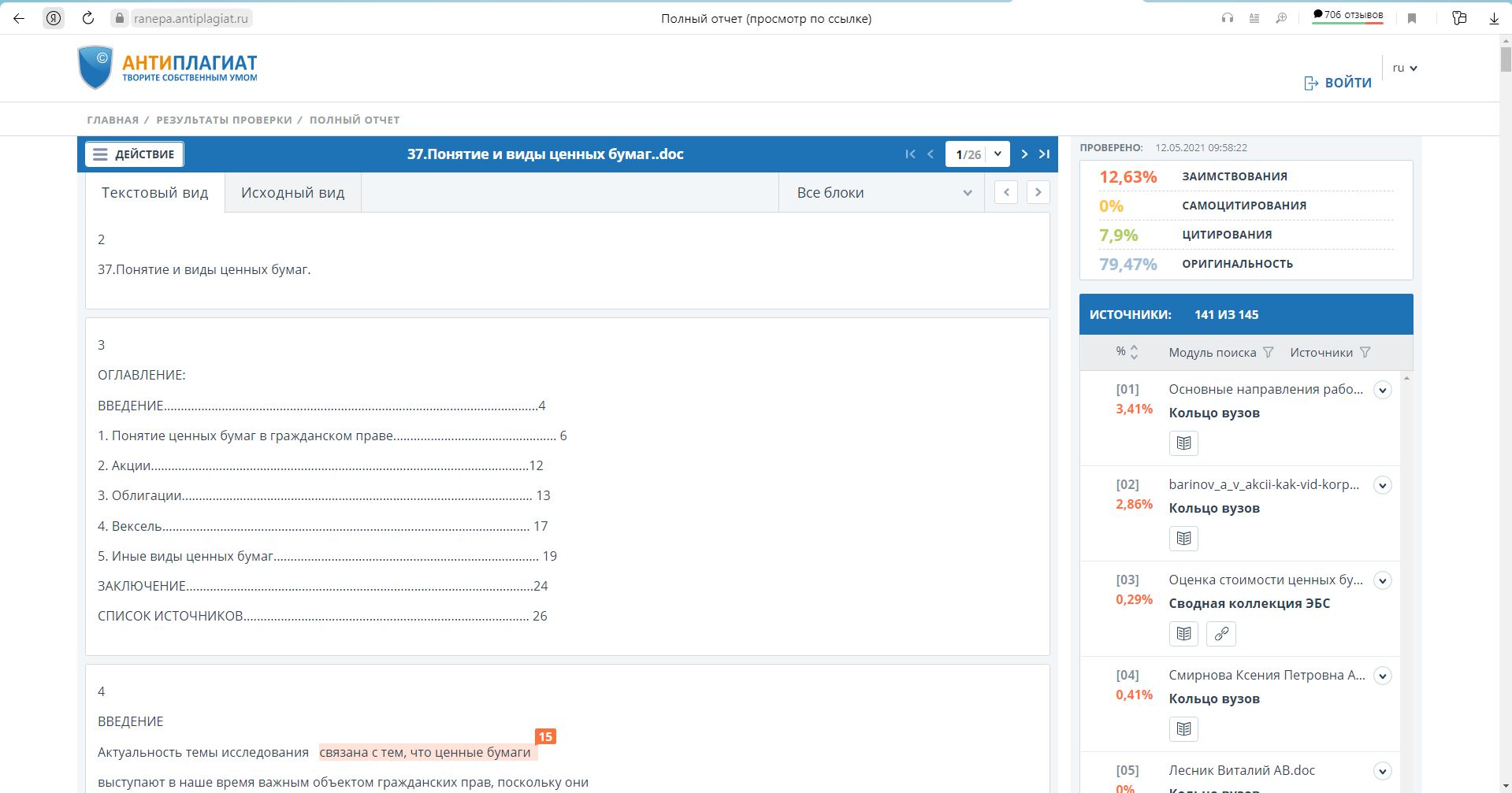Click Module search filter funnel icon

(x=1268, y=353)
